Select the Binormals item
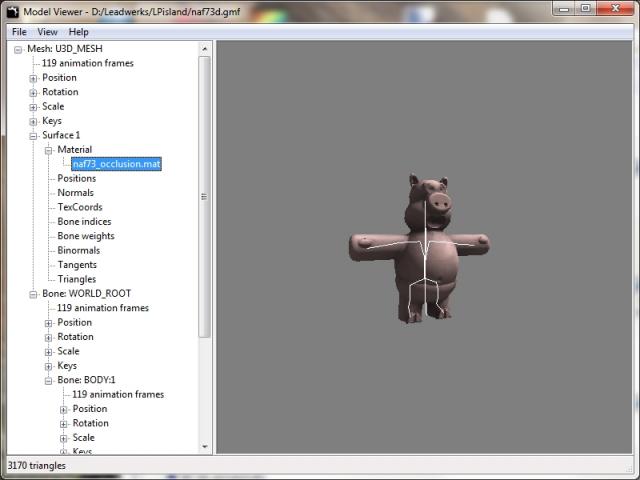Screen dimensions: 640x480 (x=79, y=251)
